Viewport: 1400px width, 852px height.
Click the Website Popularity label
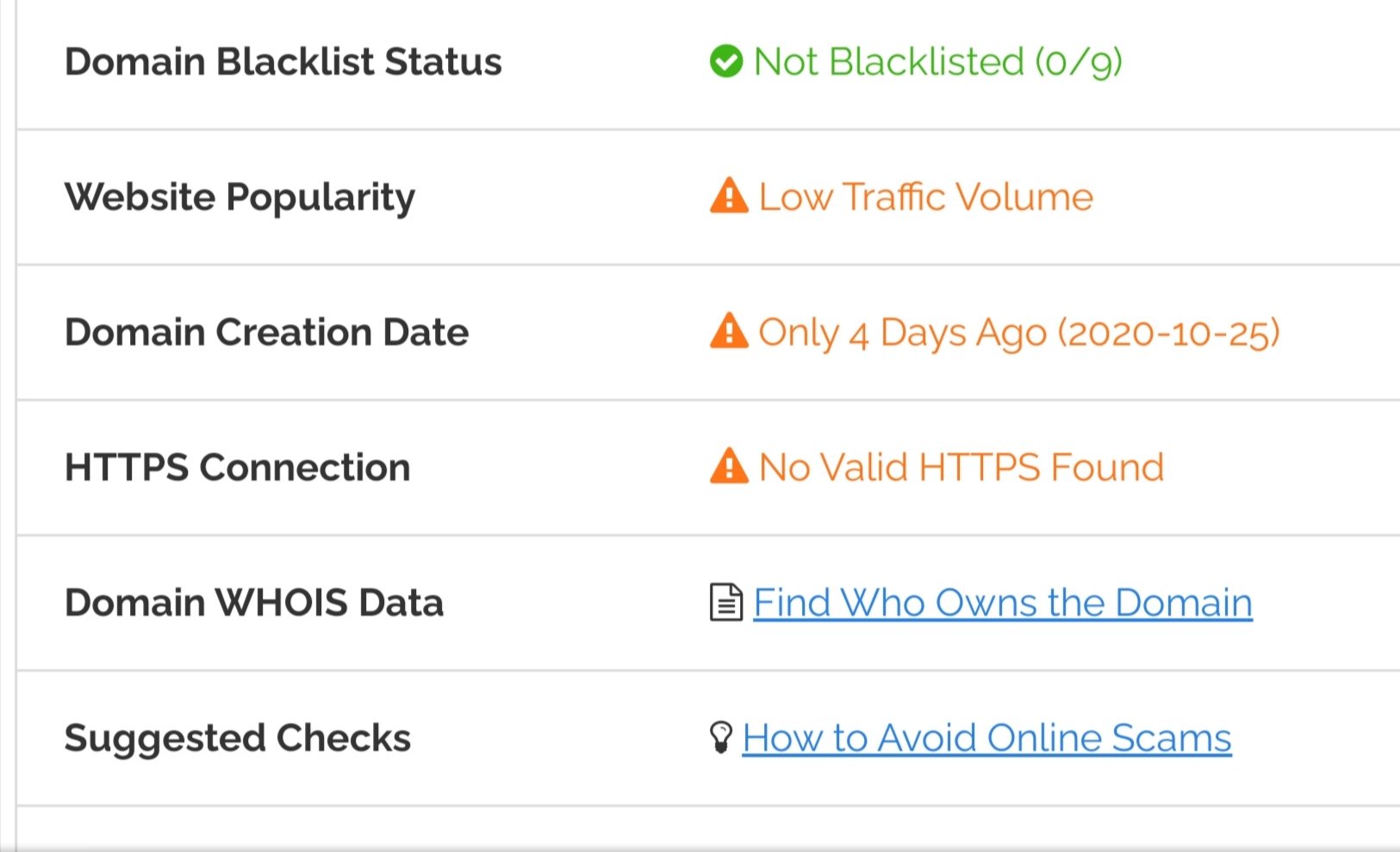tap(240, 197)
